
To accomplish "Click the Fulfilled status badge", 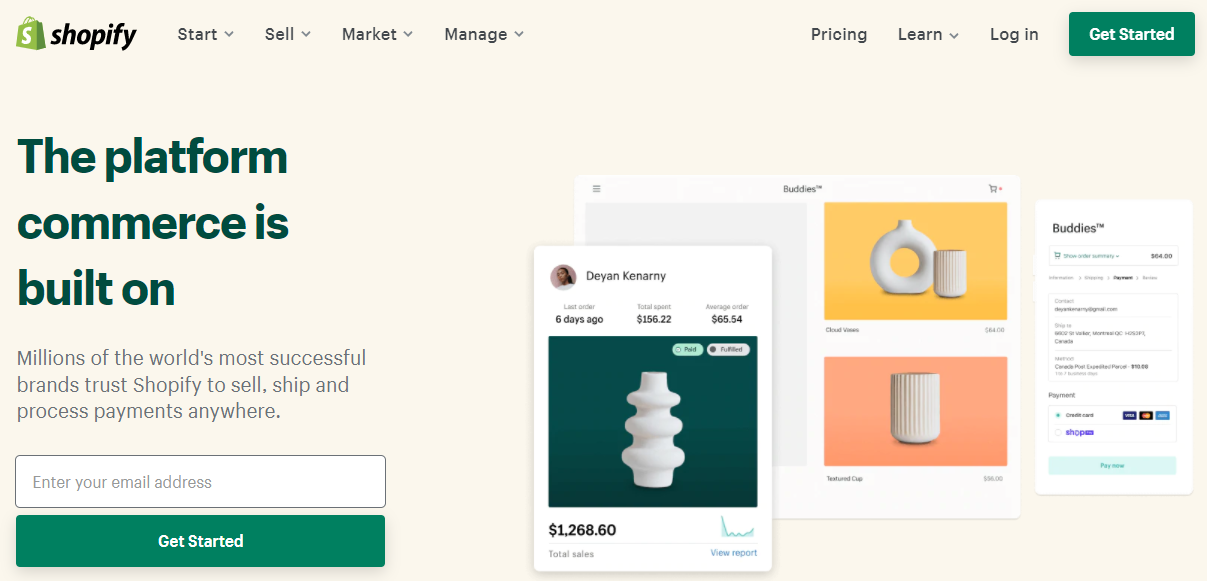I will 727,349.
